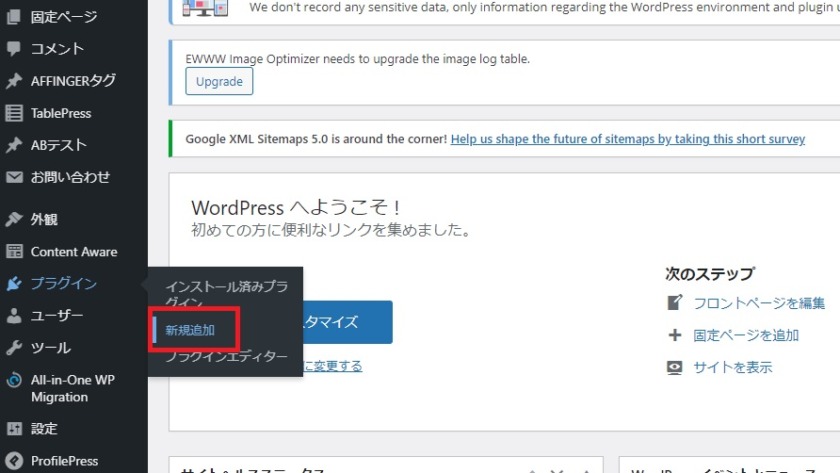Click the 外観 paintbrush icon
840x473 pixels.
14,219
